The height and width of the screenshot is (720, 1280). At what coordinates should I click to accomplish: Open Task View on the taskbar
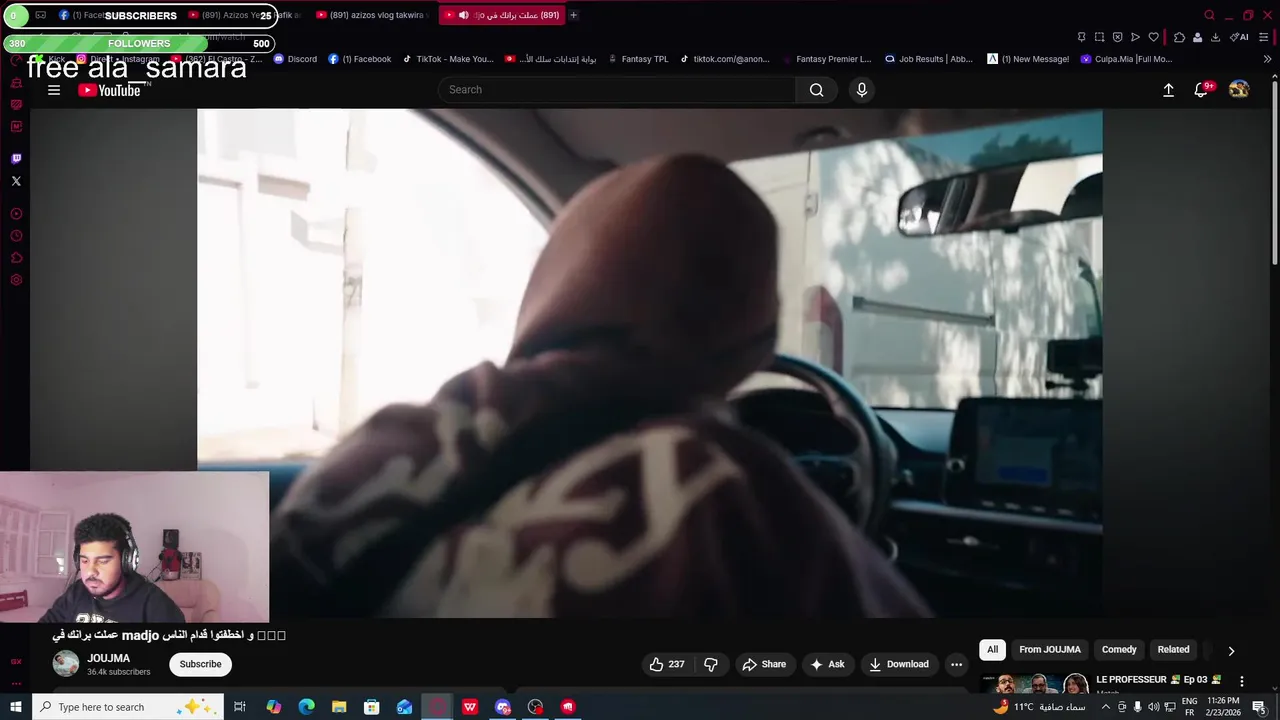240,707
